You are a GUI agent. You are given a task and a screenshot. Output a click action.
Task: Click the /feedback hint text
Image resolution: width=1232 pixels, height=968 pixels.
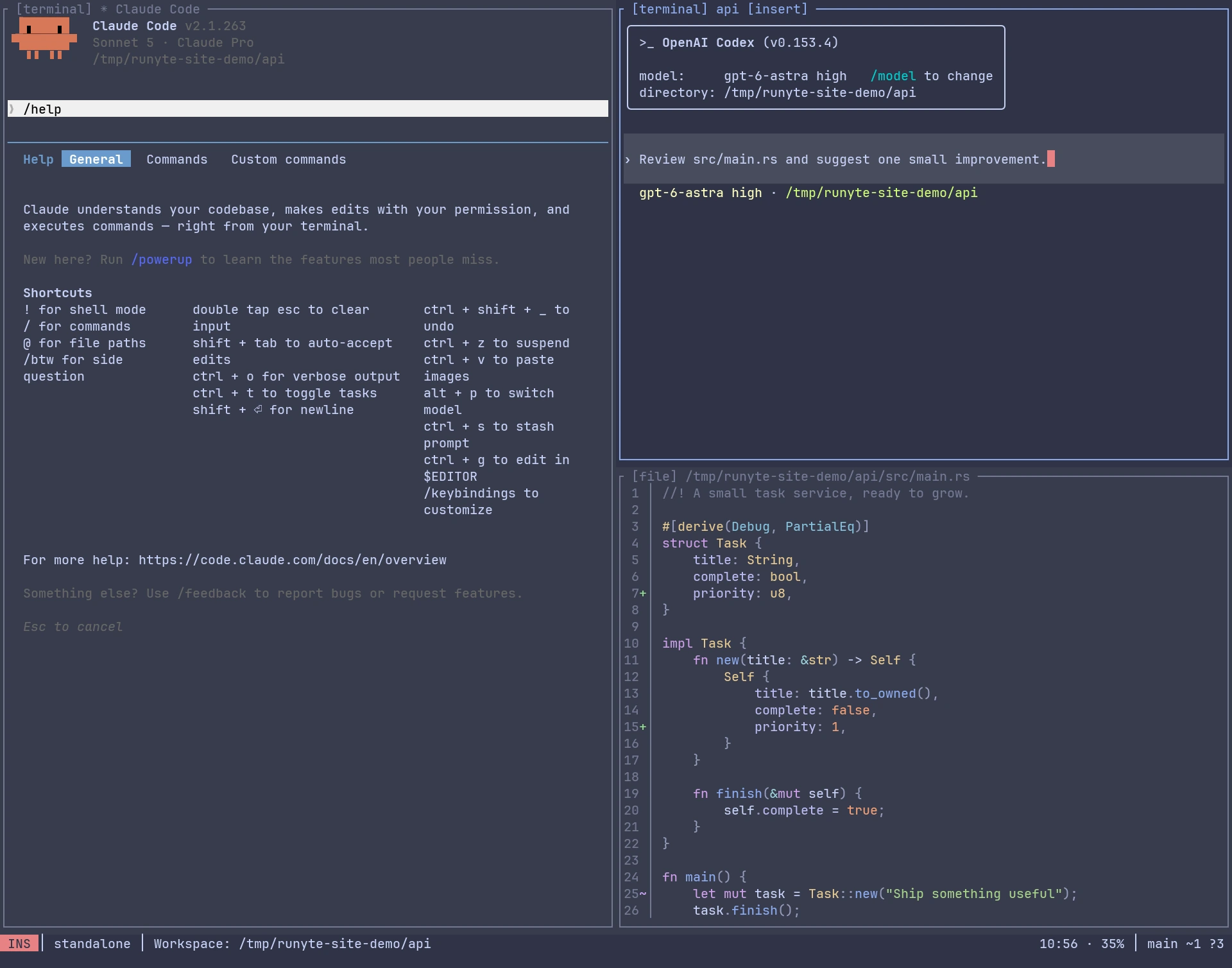[273, 593]
